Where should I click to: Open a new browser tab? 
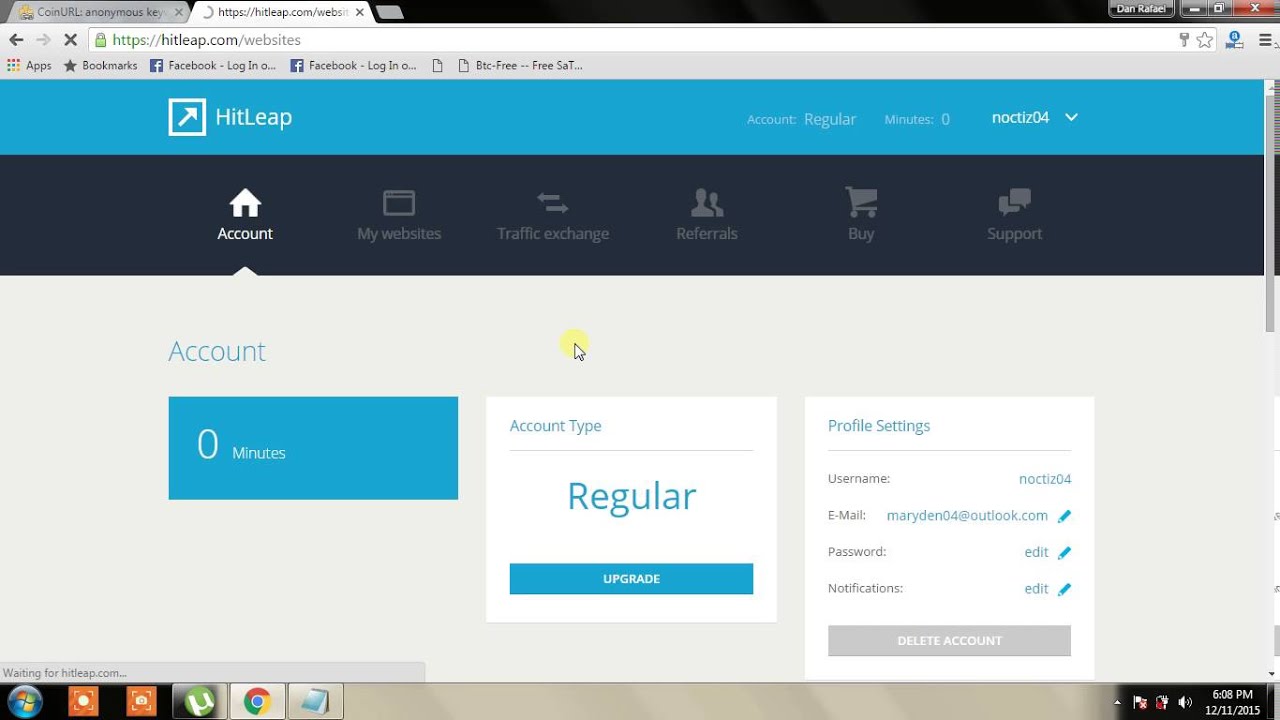point(389,13)
